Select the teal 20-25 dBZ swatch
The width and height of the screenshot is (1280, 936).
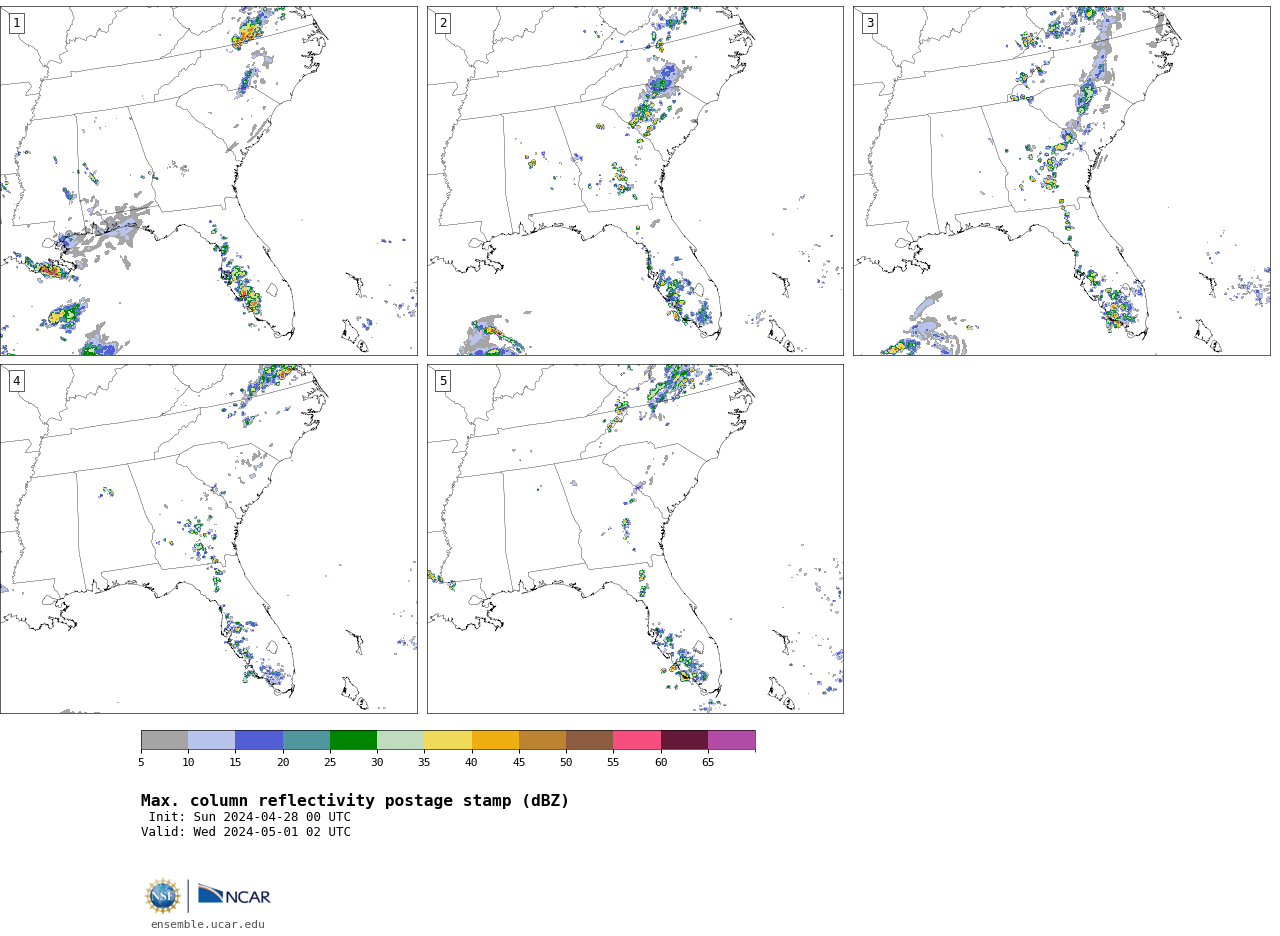306,740
